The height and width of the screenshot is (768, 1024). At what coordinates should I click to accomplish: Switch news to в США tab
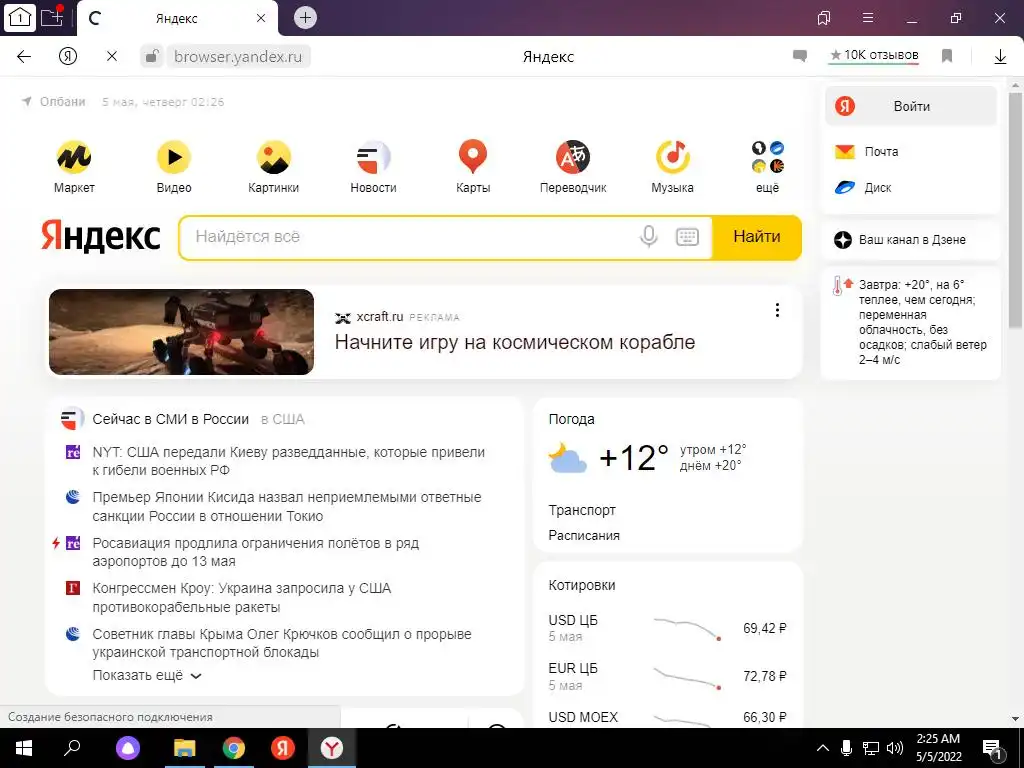pos(283,419)
